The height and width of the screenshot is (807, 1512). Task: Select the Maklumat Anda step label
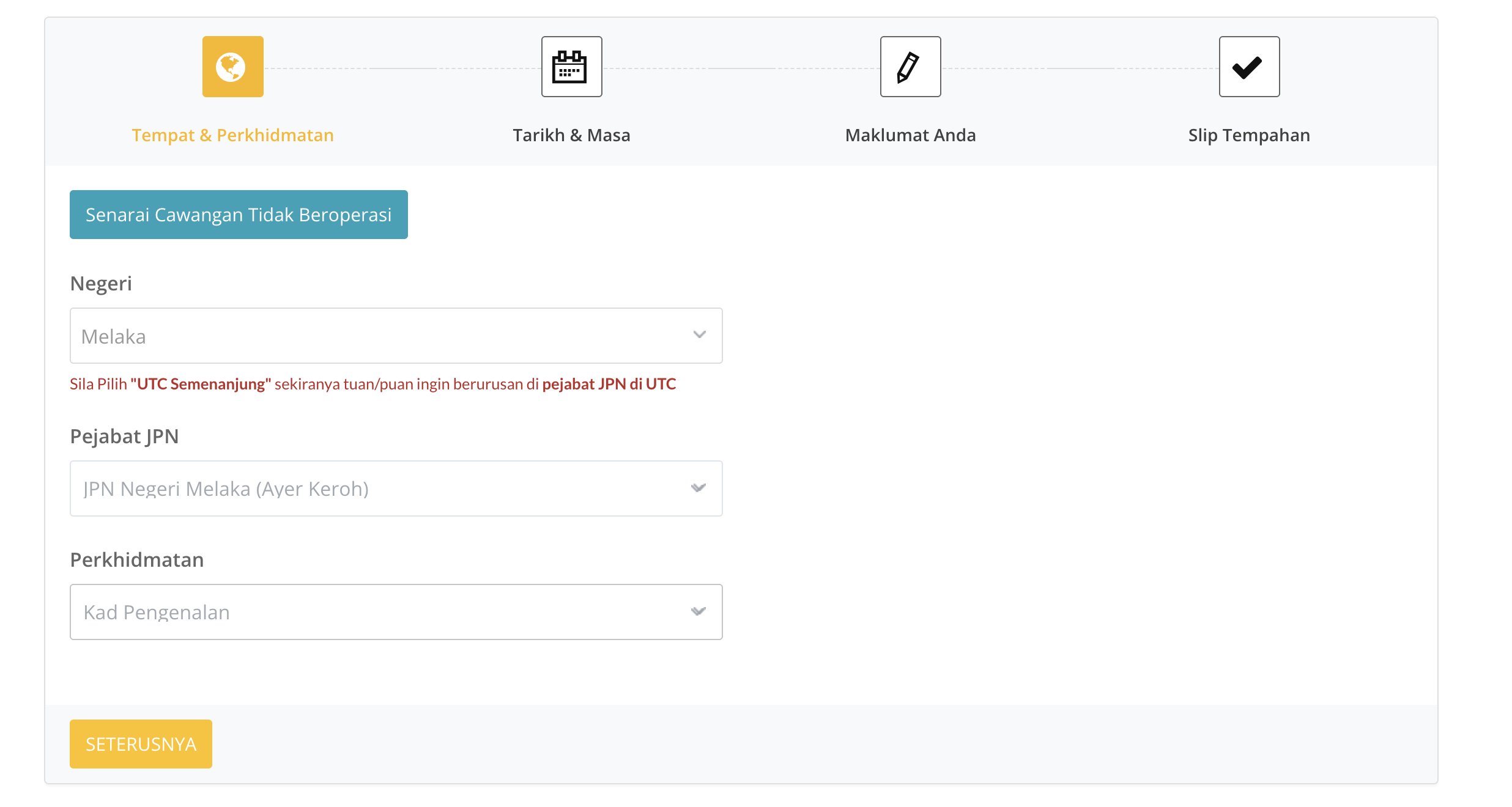click(911, 135)
